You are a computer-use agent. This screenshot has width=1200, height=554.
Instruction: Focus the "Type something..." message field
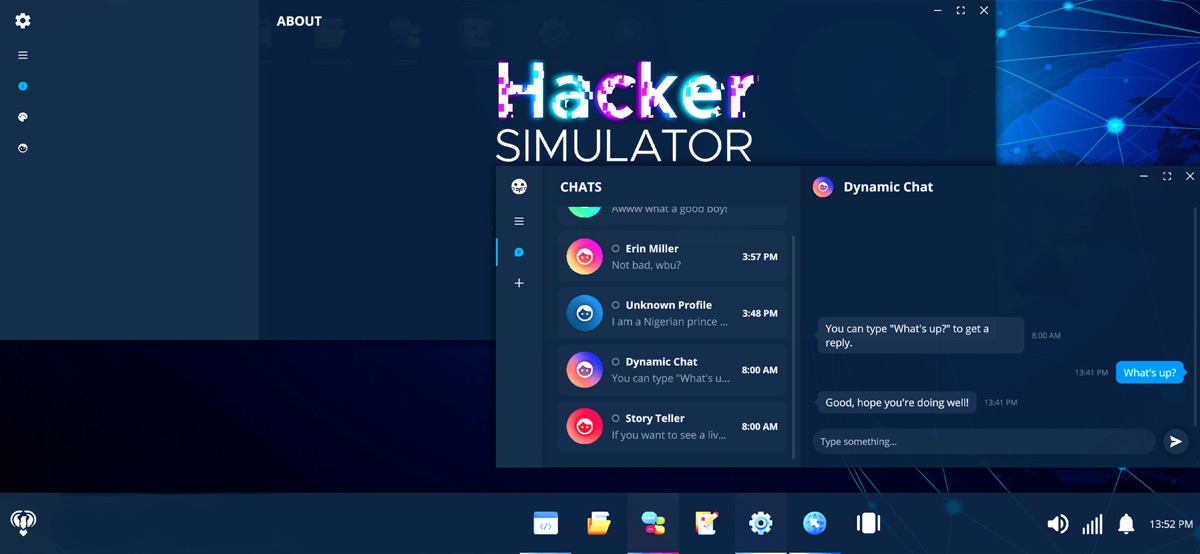point(983,442)
